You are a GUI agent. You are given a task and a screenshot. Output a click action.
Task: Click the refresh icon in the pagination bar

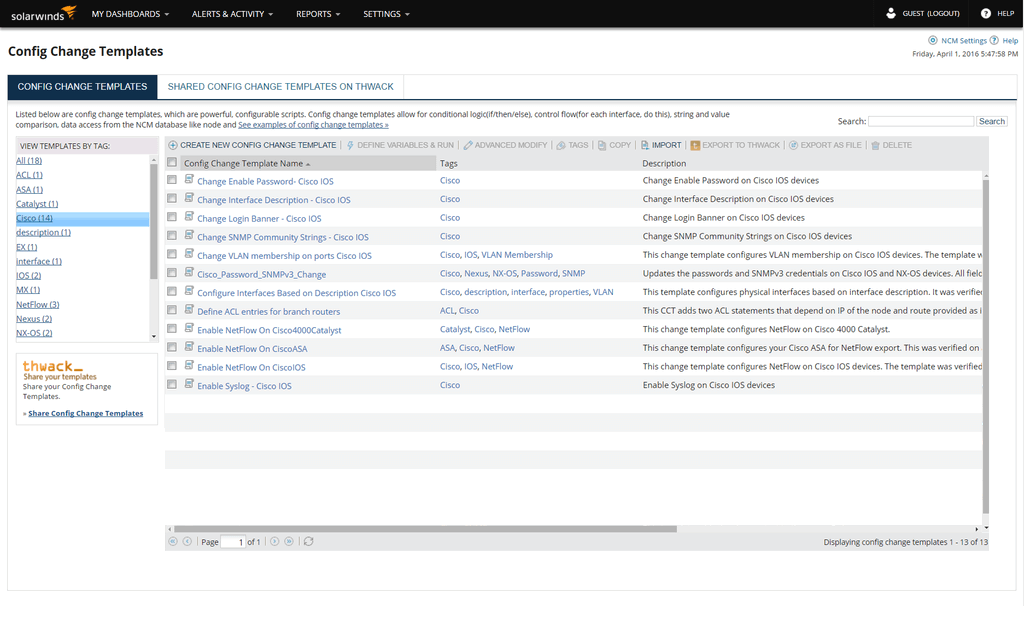point(308,540)
